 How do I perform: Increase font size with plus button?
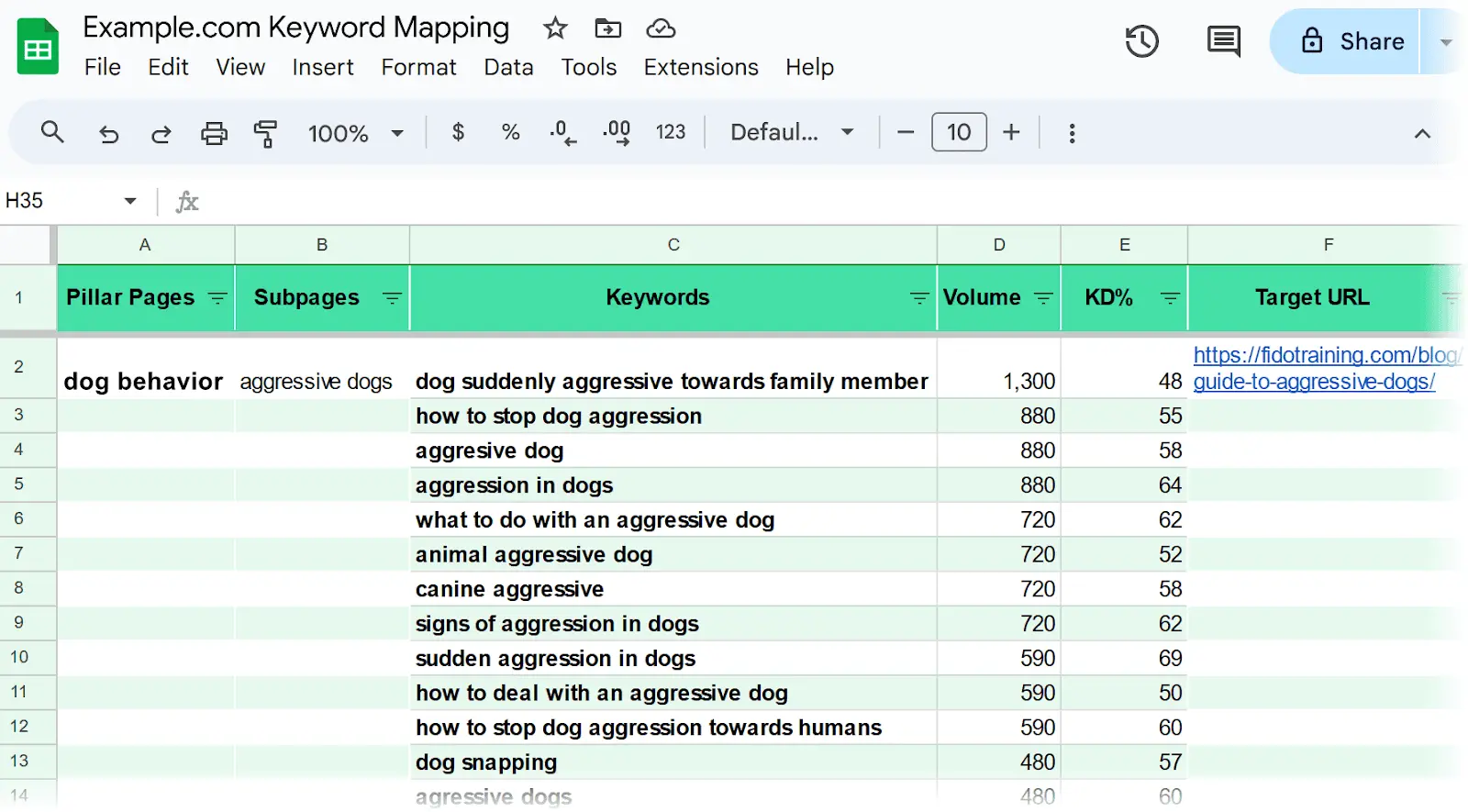point(1011,133)
